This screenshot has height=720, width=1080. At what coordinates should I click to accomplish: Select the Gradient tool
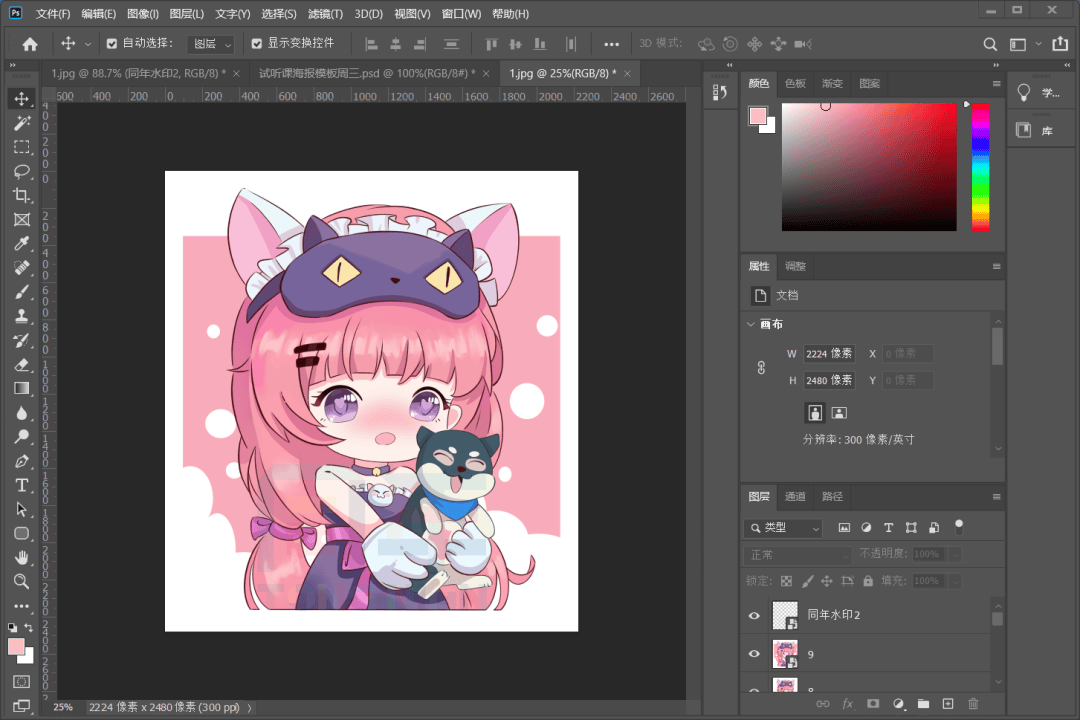pyautogui.click(x=21, y=389)
